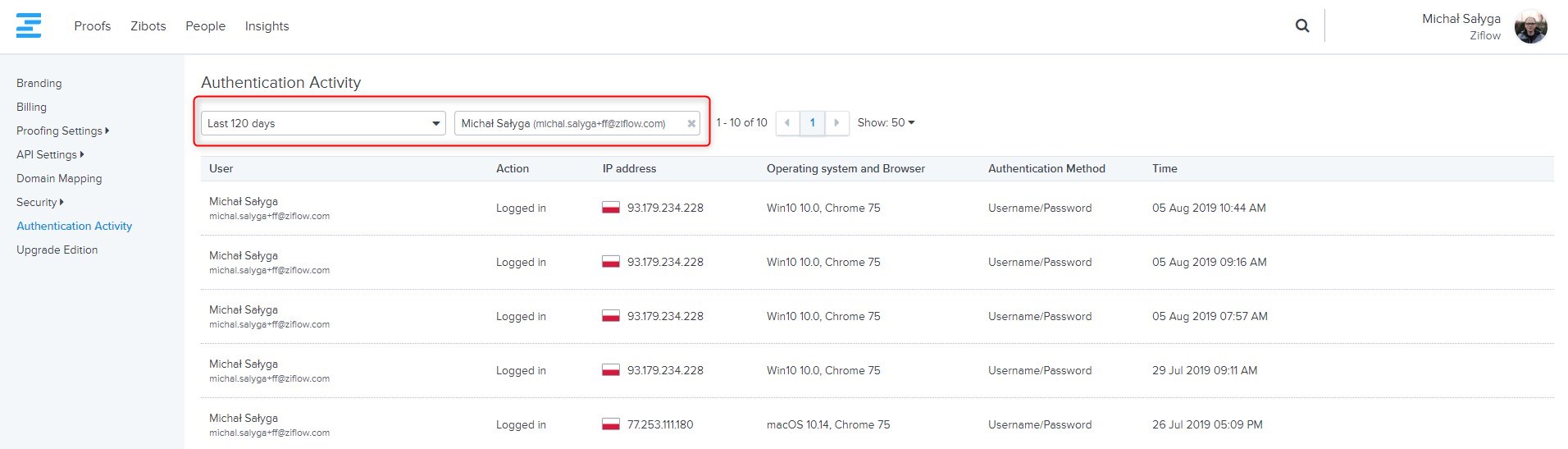Image resolution: width=1568 pixels, height=449 pixels.
Task: Select page 1 in pagination
Action: (812, 123)
